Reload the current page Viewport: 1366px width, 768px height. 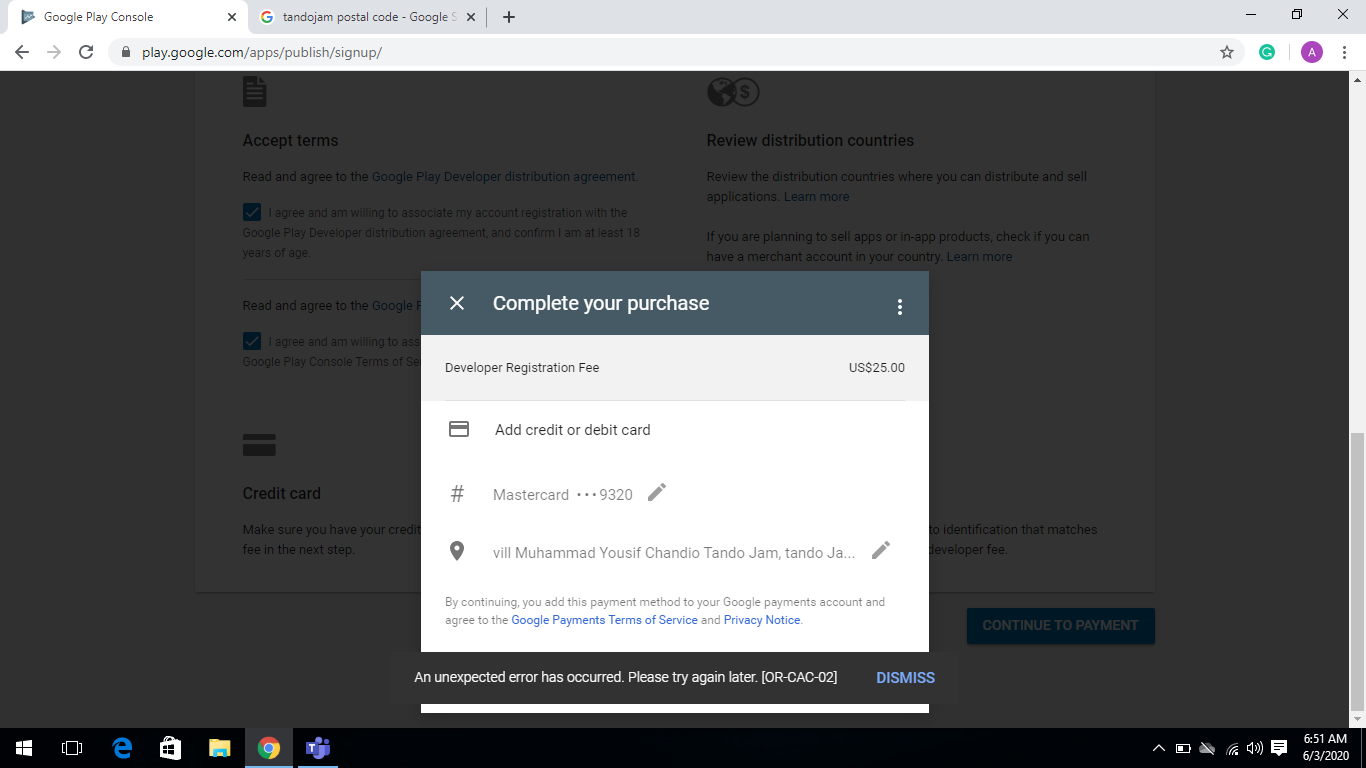click(x=86, y=52)
